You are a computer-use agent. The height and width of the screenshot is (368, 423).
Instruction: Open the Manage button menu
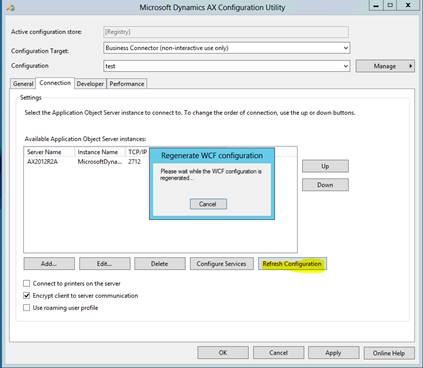click(385, 66)
